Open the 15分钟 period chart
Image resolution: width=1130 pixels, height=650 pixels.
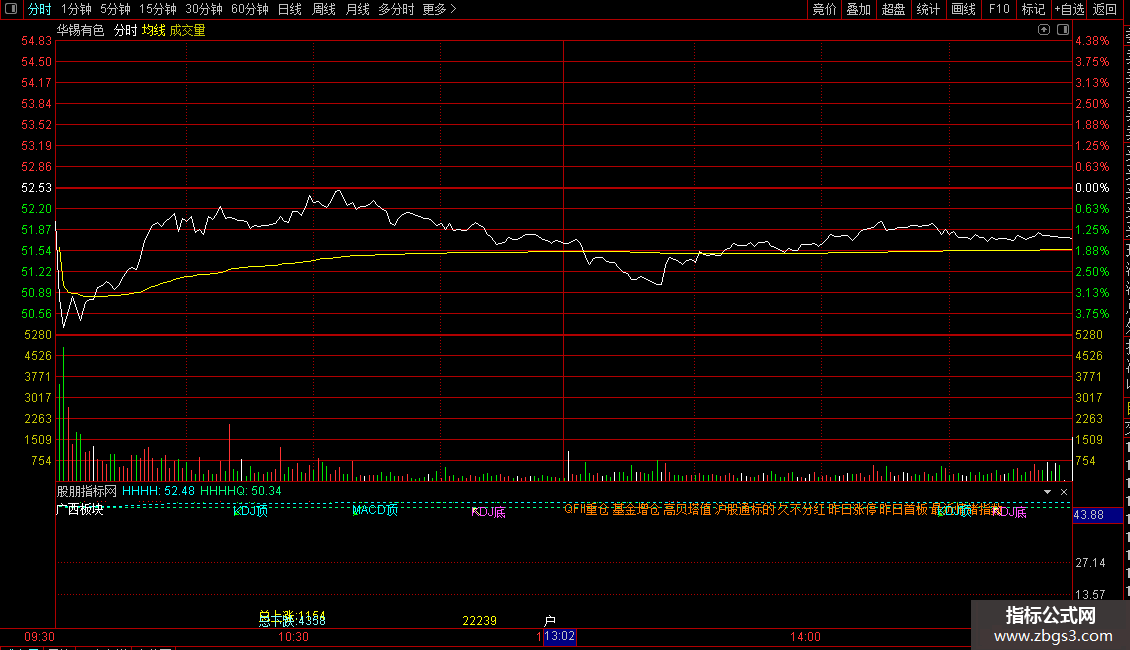coord(157,9)
